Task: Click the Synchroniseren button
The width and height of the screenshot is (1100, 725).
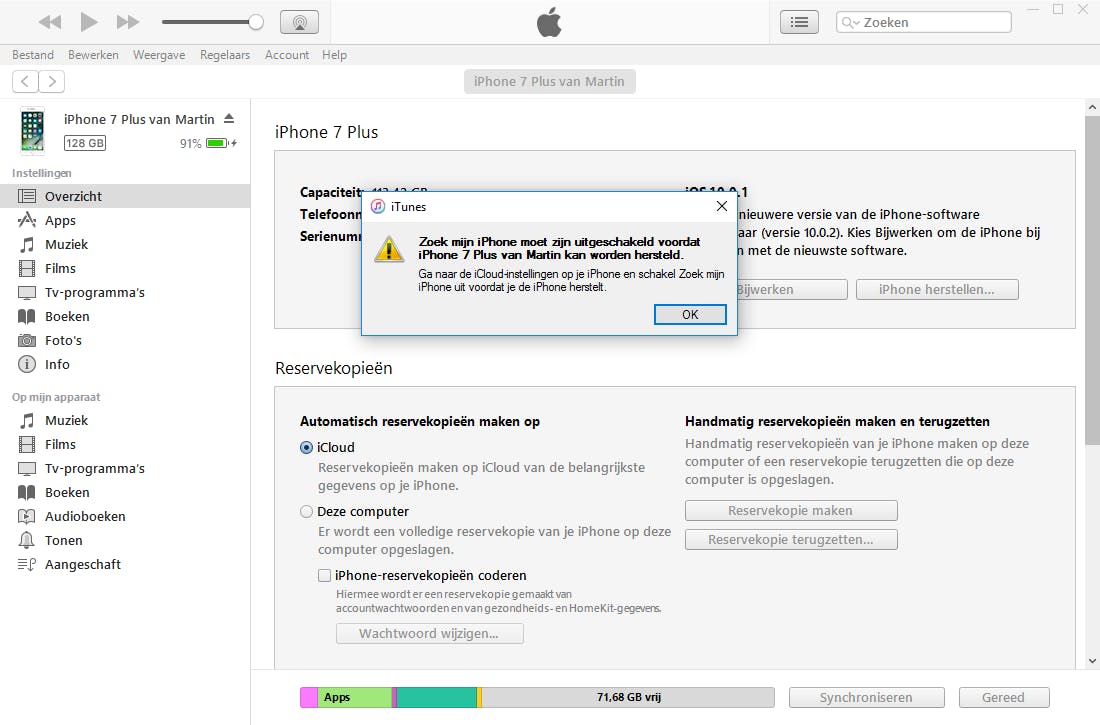Action: point(866,698)
